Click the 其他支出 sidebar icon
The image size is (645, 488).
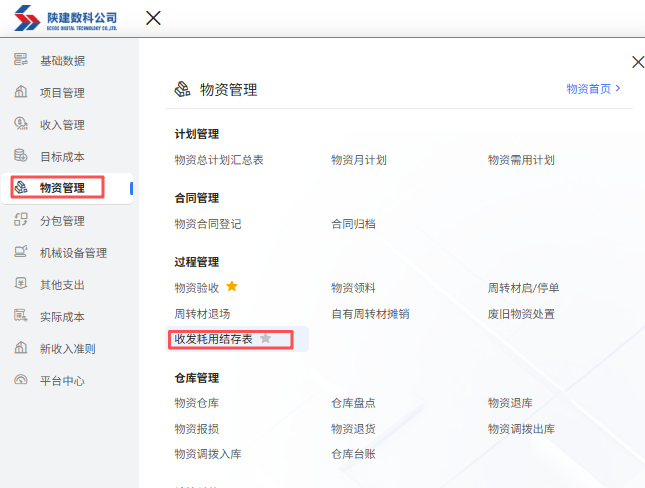click(x=20, y=284)
